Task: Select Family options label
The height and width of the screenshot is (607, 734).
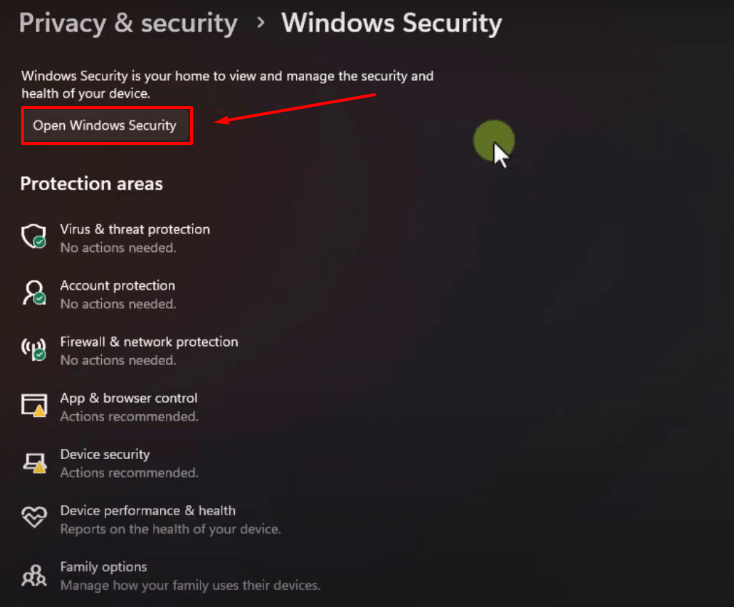Action: (x=103, y=567)
